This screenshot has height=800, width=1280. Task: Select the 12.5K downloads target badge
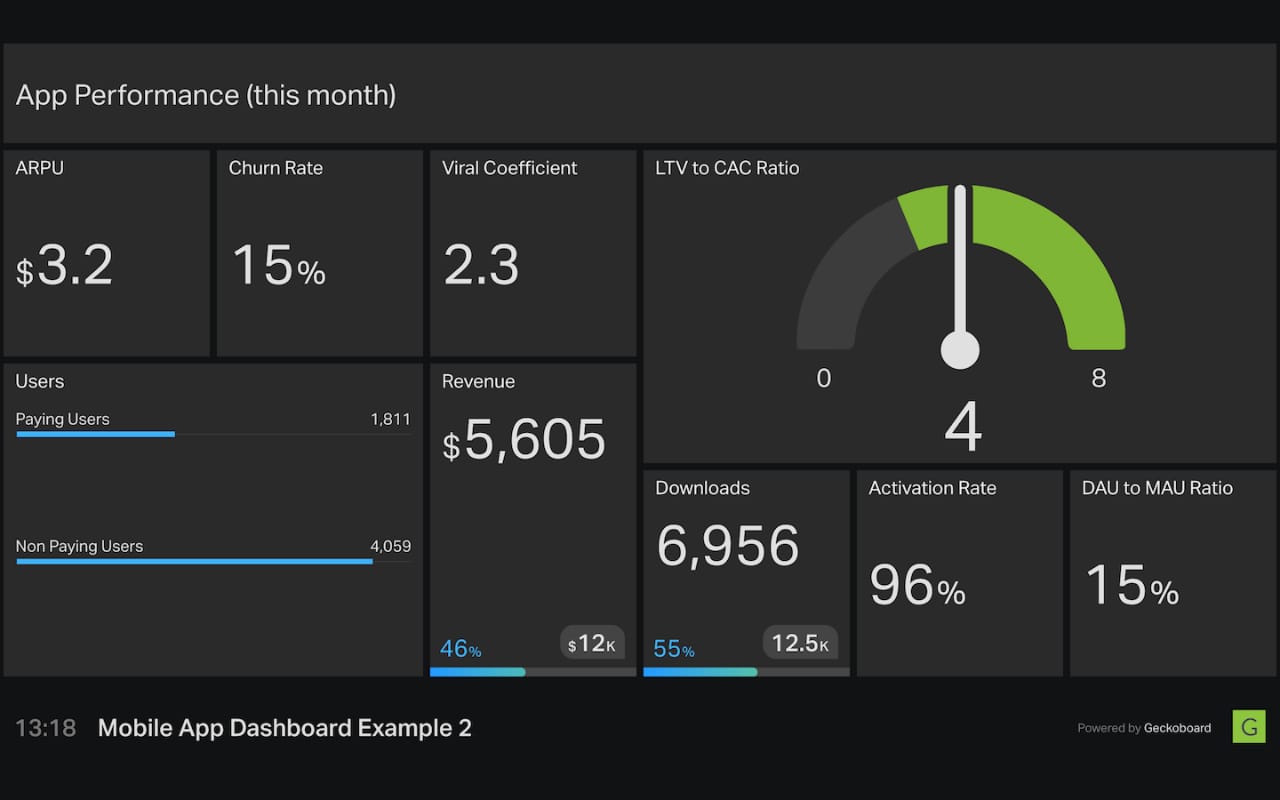[800, 643]
